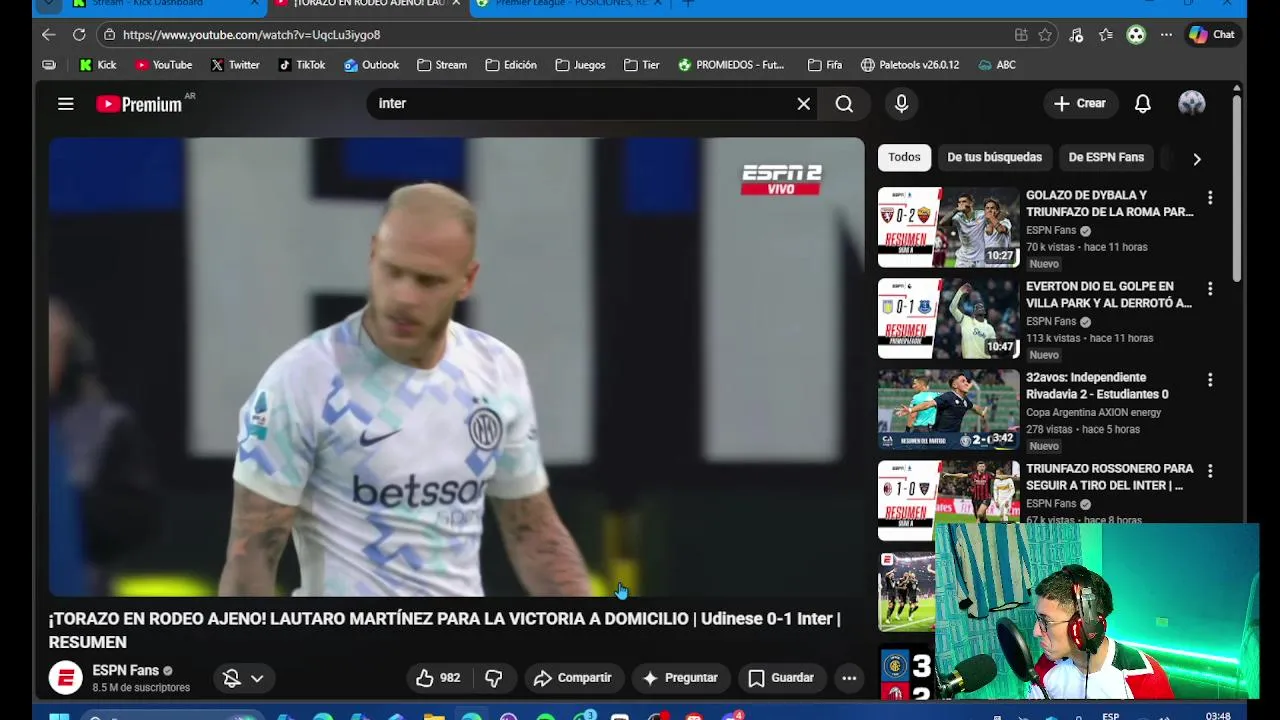Image resolution: width=1280 pixels, height=720 pixels.
Task: Click the address bar URL
Action: tap(251, 35)
